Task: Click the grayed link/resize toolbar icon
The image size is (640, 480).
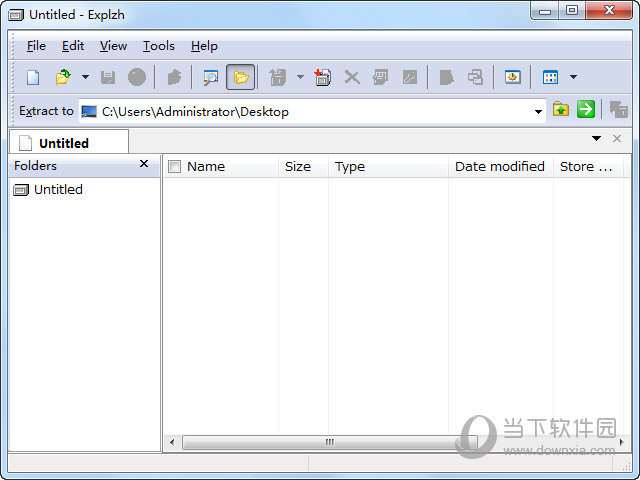Action: (x=410, y=77)
